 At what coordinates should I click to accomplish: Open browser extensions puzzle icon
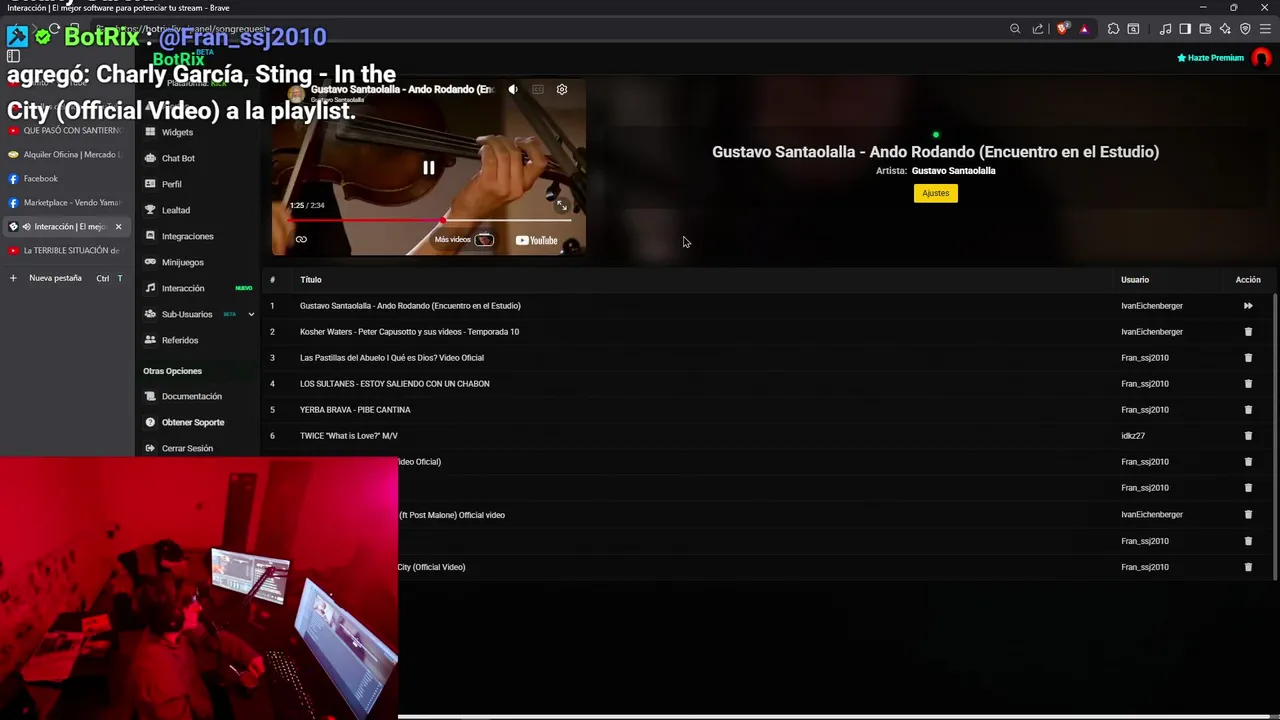tap(1113, 29)
